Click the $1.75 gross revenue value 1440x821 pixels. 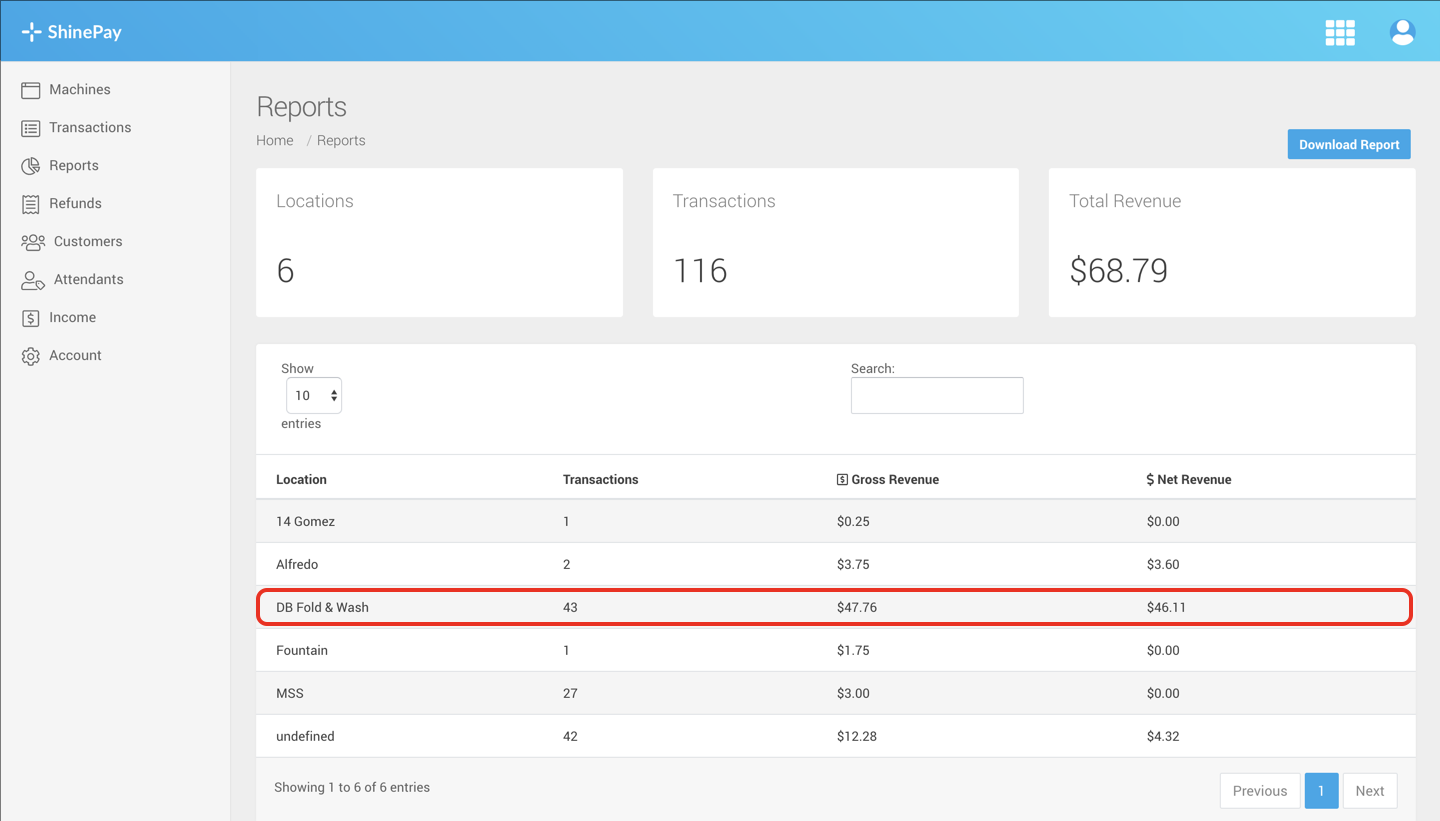click(x=853, y=650)
